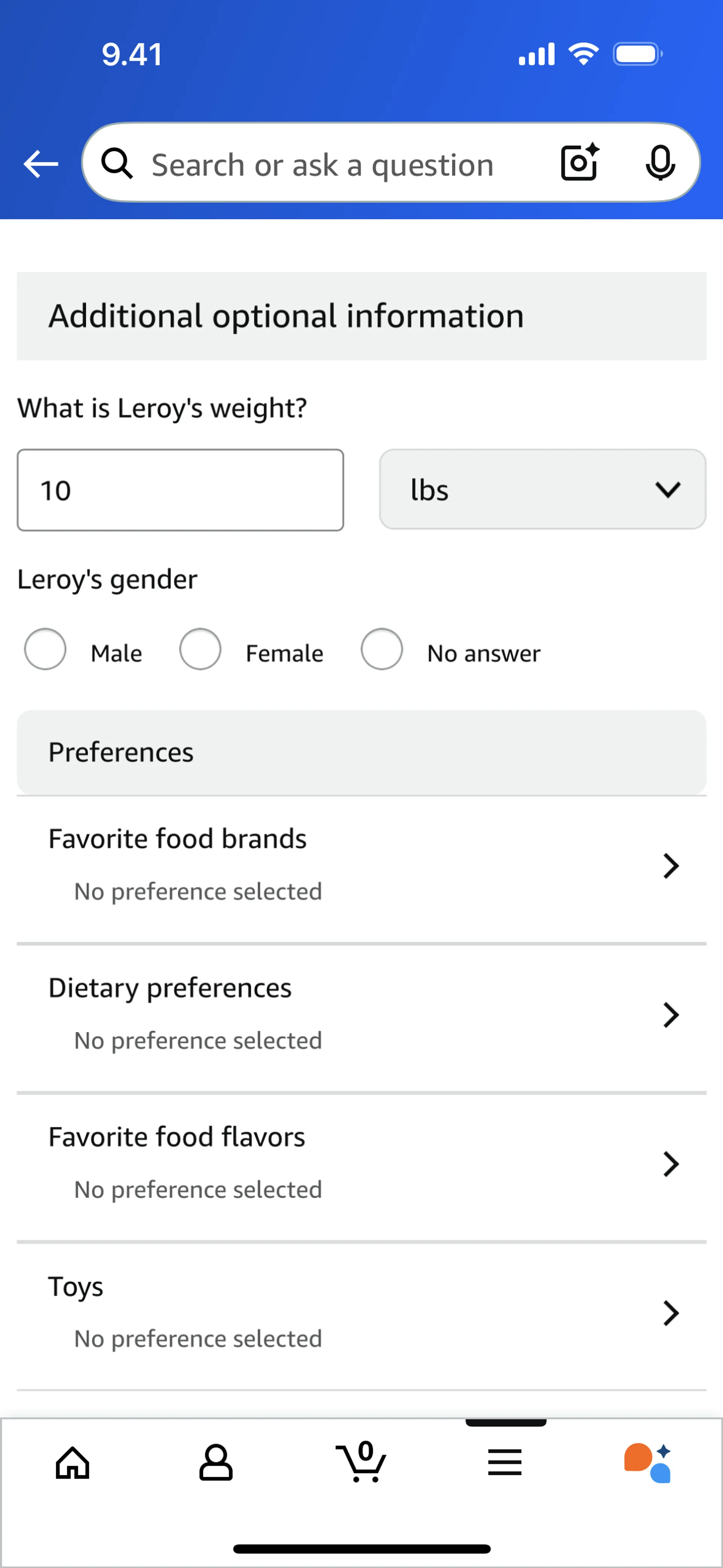Activate voice search microphone

pos(660,162)
